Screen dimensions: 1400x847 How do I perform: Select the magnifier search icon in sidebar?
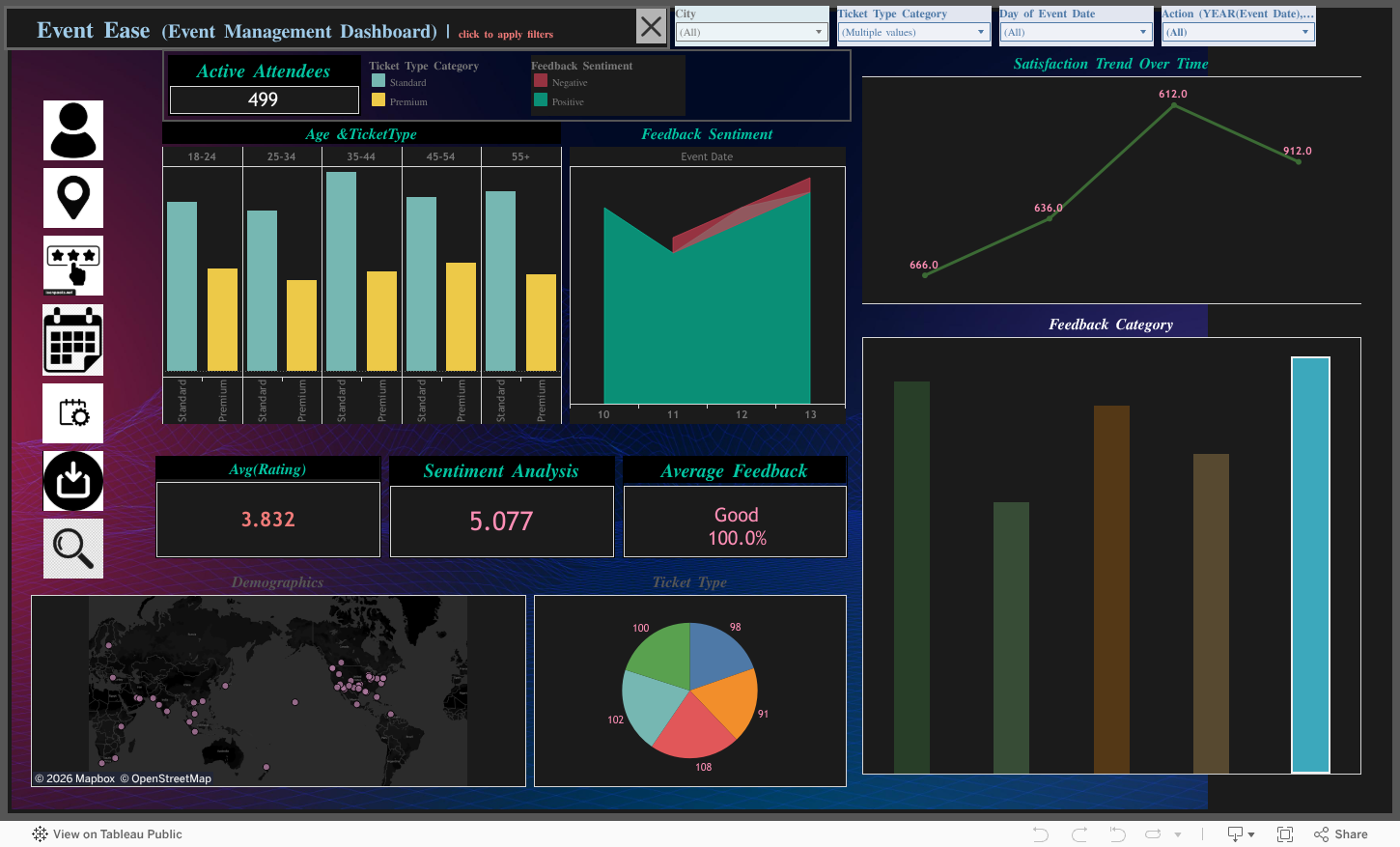72,548
